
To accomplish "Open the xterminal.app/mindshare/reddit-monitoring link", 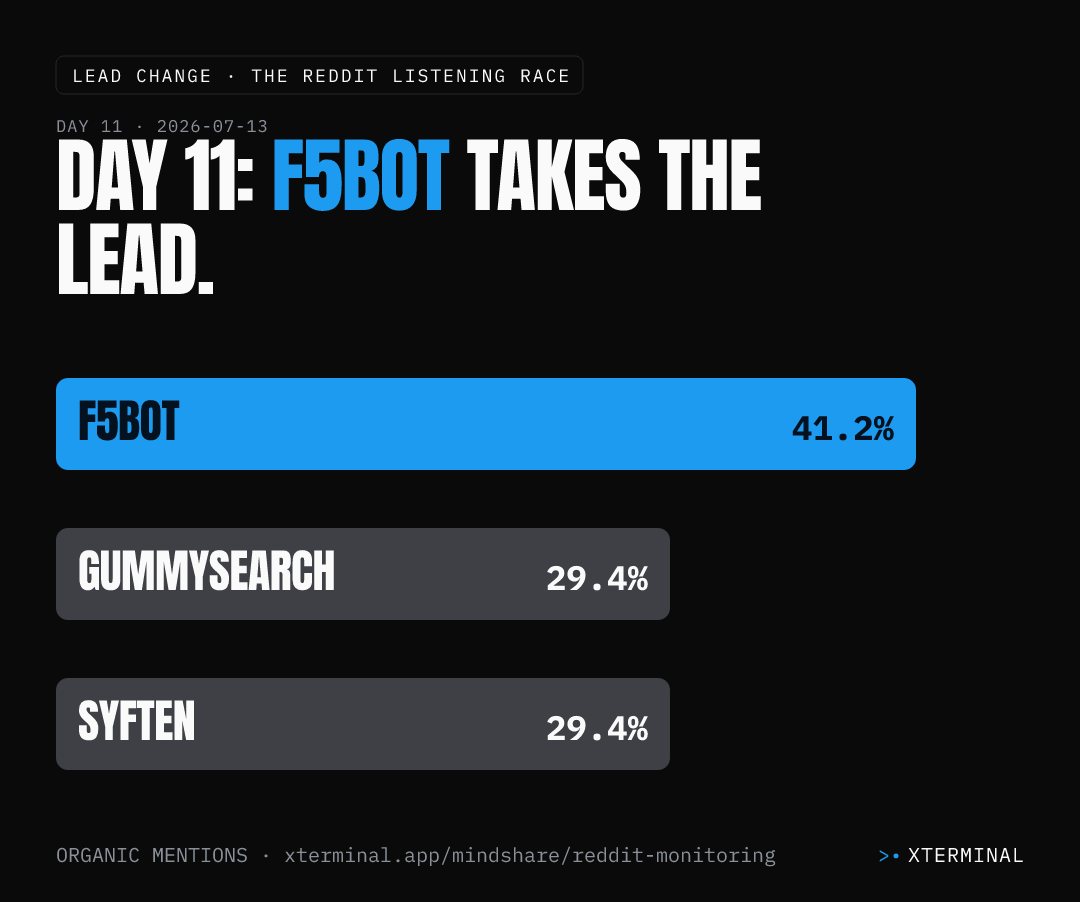I will point(530,856).
